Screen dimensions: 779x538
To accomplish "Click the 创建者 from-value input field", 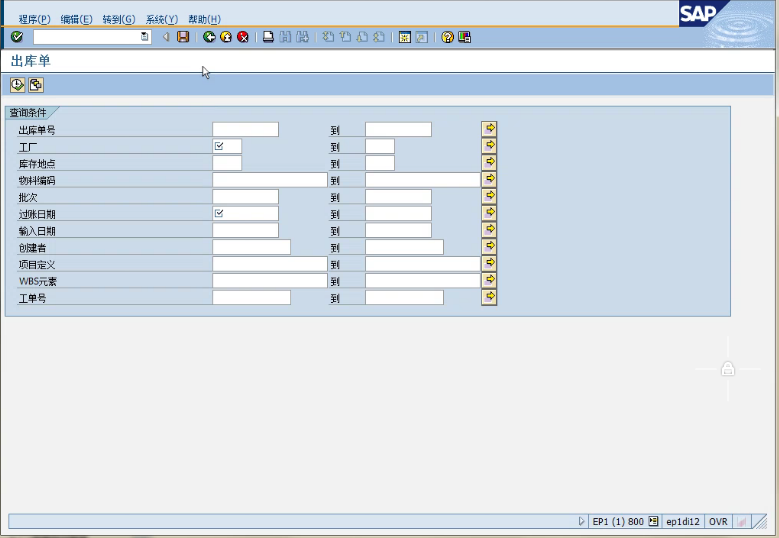I will point(251,247).
